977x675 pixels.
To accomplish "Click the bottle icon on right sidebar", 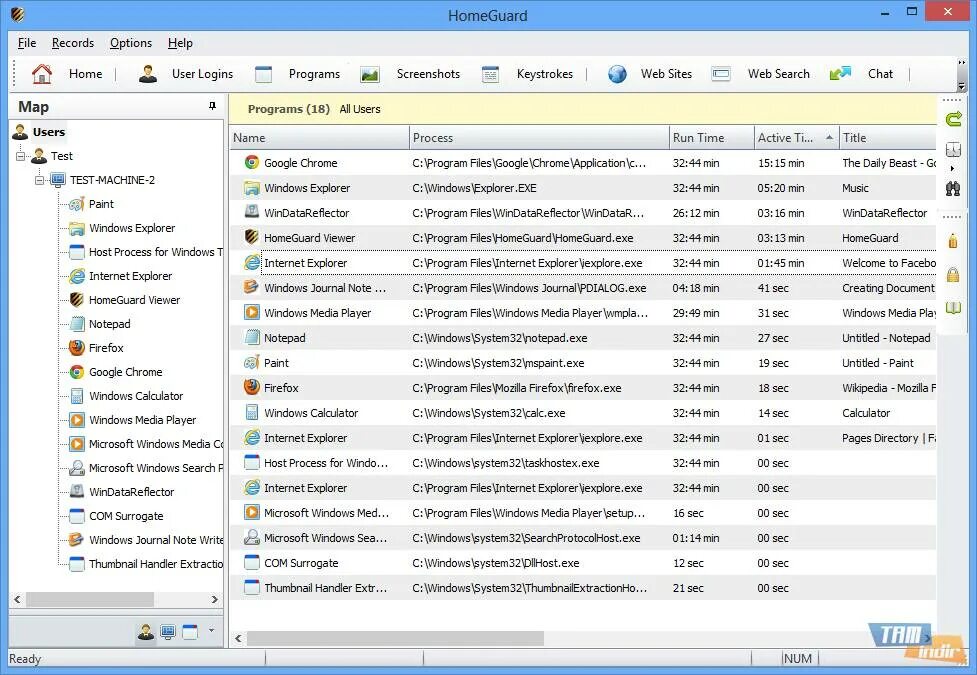I will [953, 241].
